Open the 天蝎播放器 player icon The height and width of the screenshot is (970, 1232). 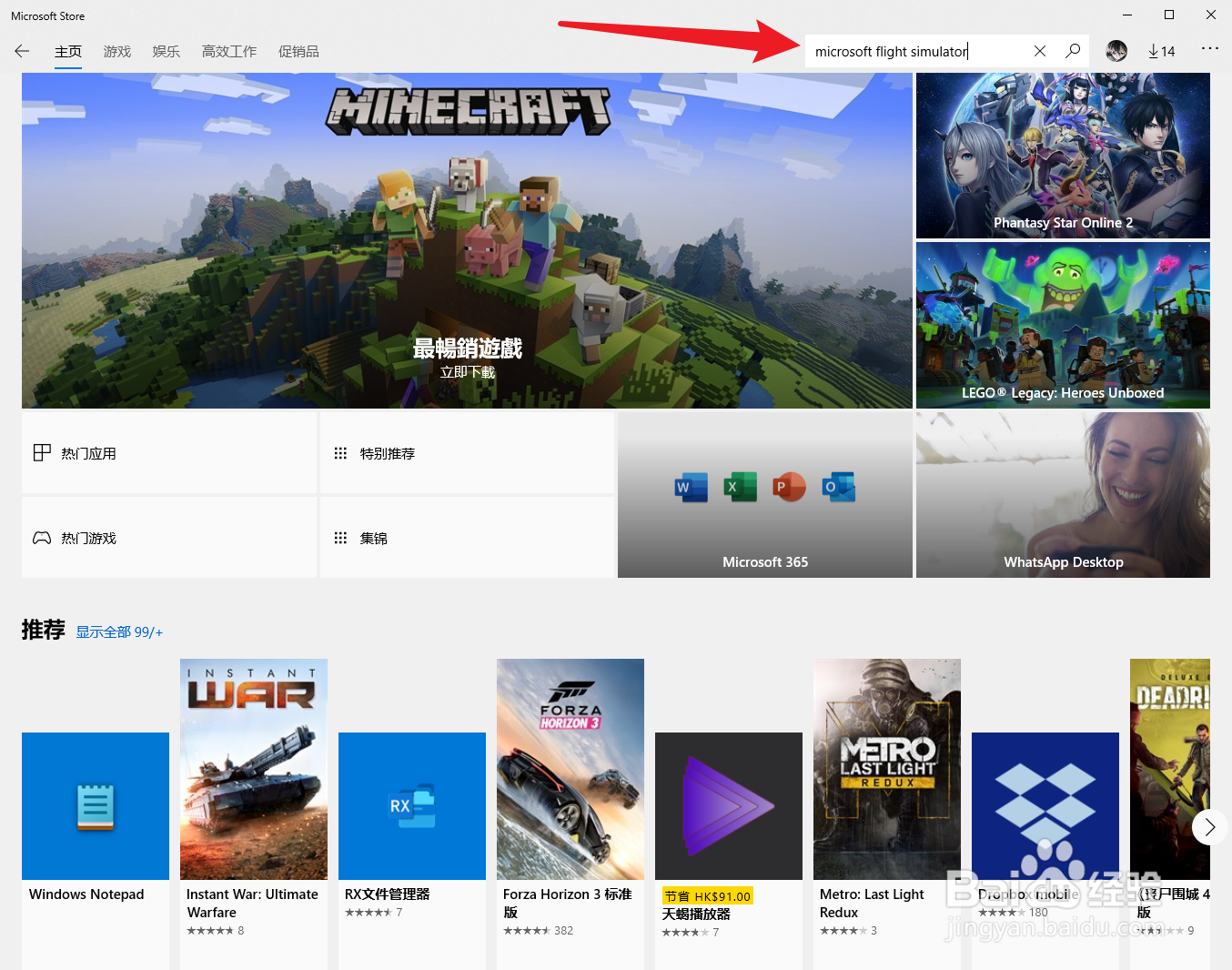click(x=729, y=806)
